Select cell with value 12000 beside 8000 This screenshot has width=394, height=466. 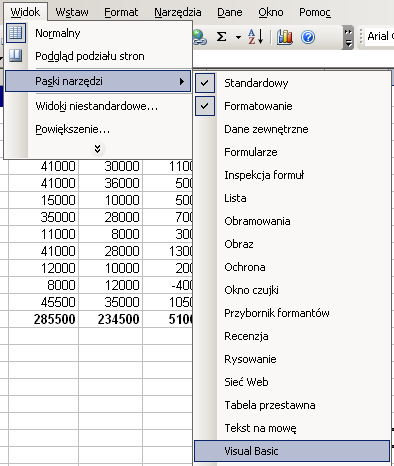coord(111,285)
